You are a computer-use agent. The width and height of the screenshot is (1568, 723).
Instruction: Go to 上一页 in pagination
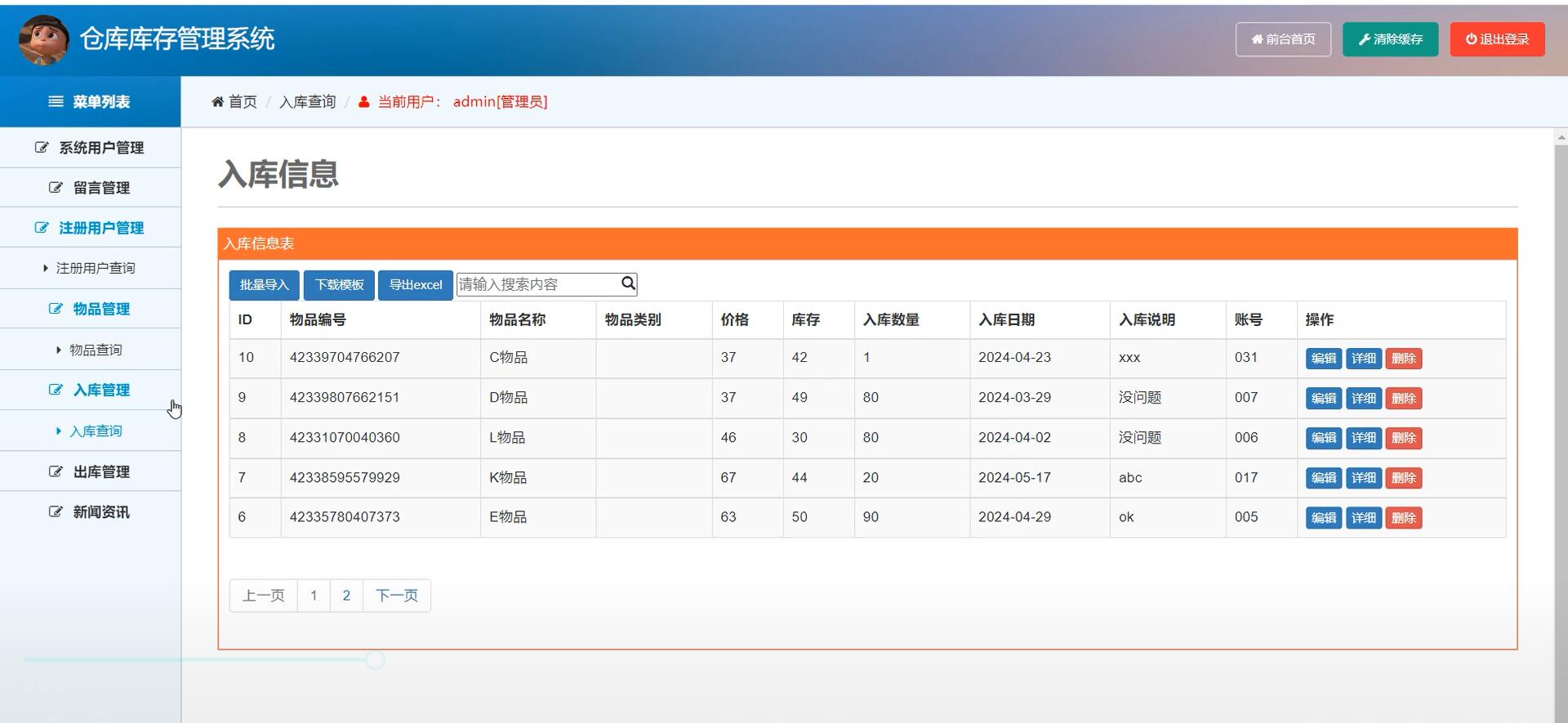click(264, 596)
